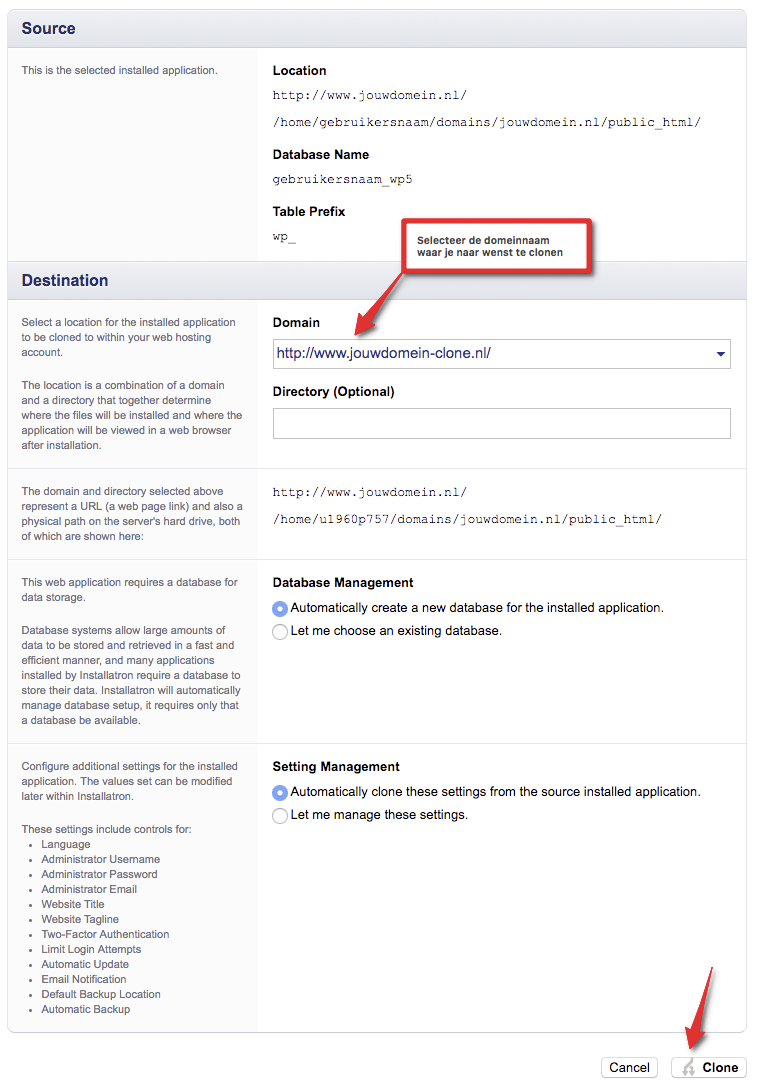Screen dimensions: 760x1091
Task: Click the red Dutch annotation callout box
Action: [x=496, y=246]
